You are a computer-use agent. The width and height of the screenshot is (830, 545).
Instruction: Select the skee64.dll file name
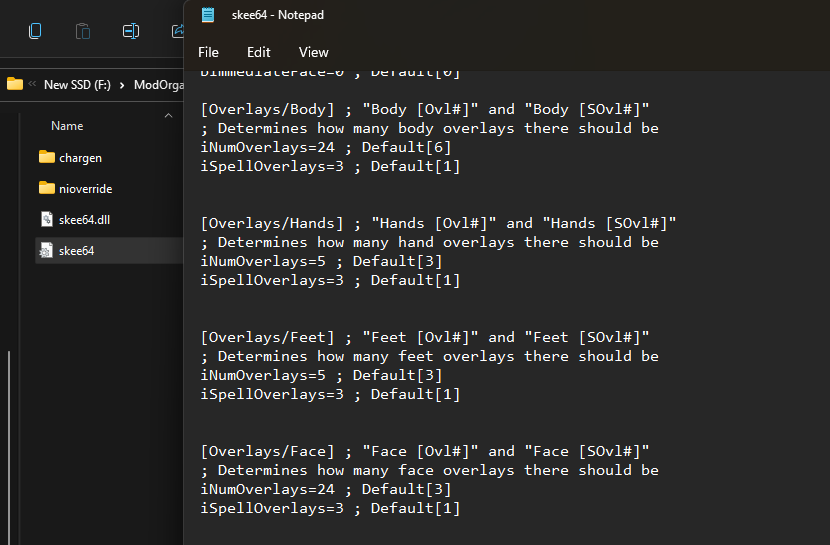(x=85, y=220)
